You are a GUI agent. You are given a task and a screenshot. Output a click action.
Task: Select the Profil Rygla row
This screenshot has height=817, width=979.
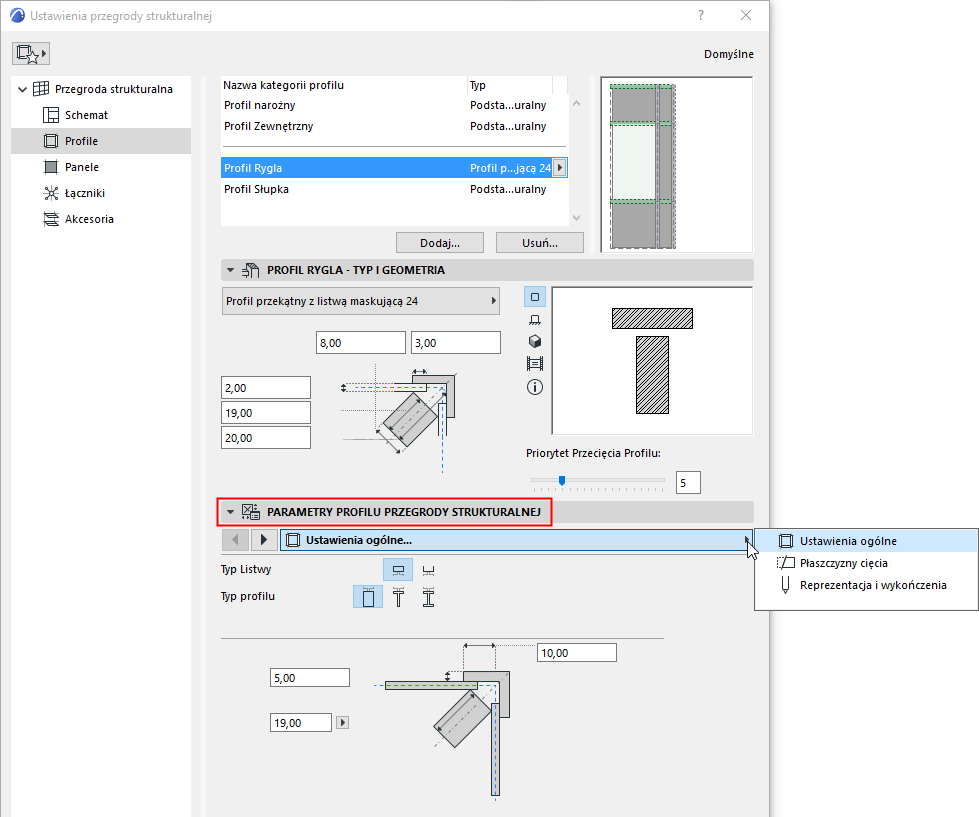pos(394,168)
